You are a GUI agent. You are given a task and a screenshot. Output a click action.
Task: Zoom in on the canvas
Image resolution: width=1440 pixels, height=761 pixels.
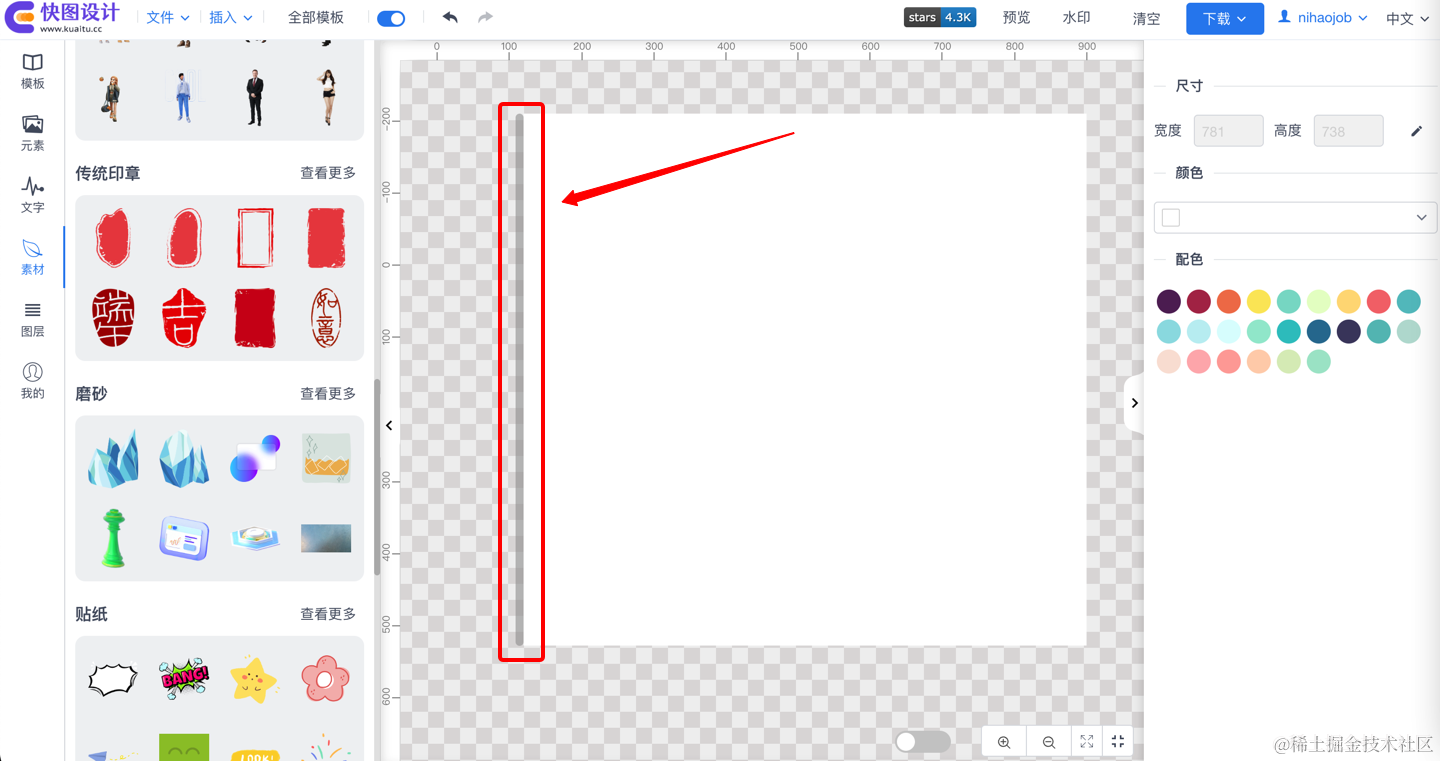pyautogui.click(x=1004, y=742)
